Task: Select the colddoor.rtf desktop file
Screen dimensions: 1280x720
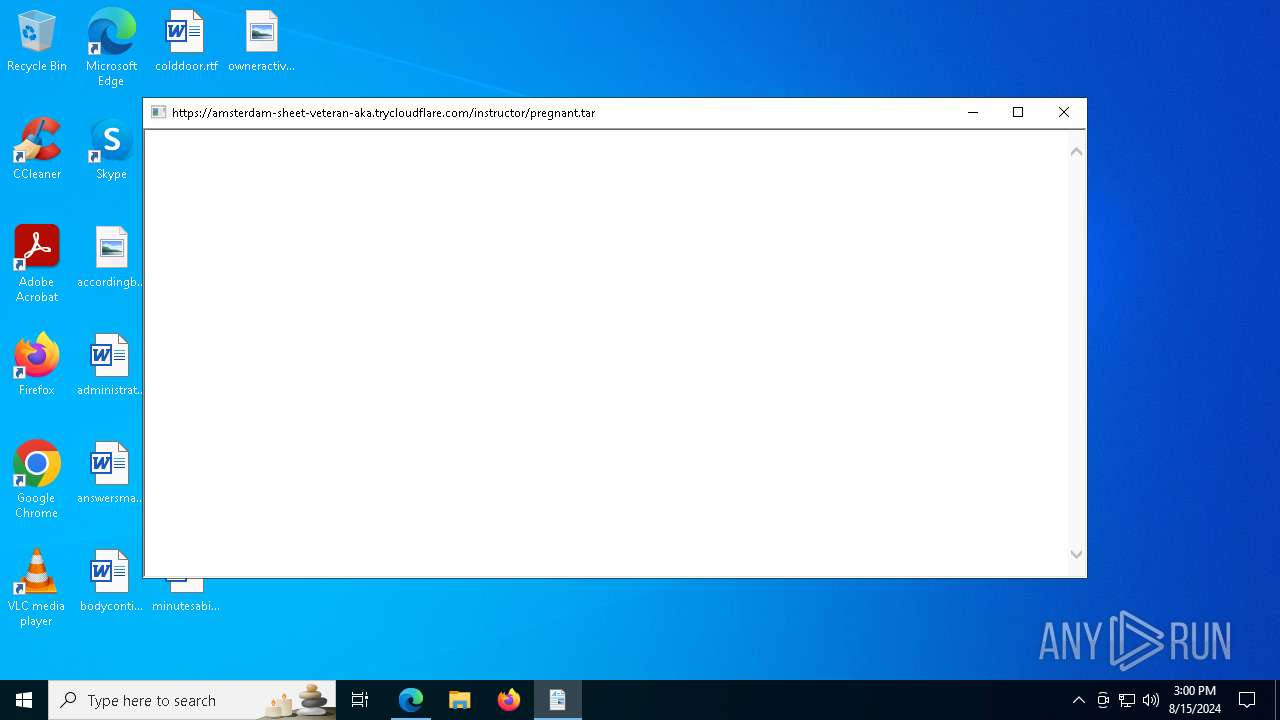Action: 186,42
